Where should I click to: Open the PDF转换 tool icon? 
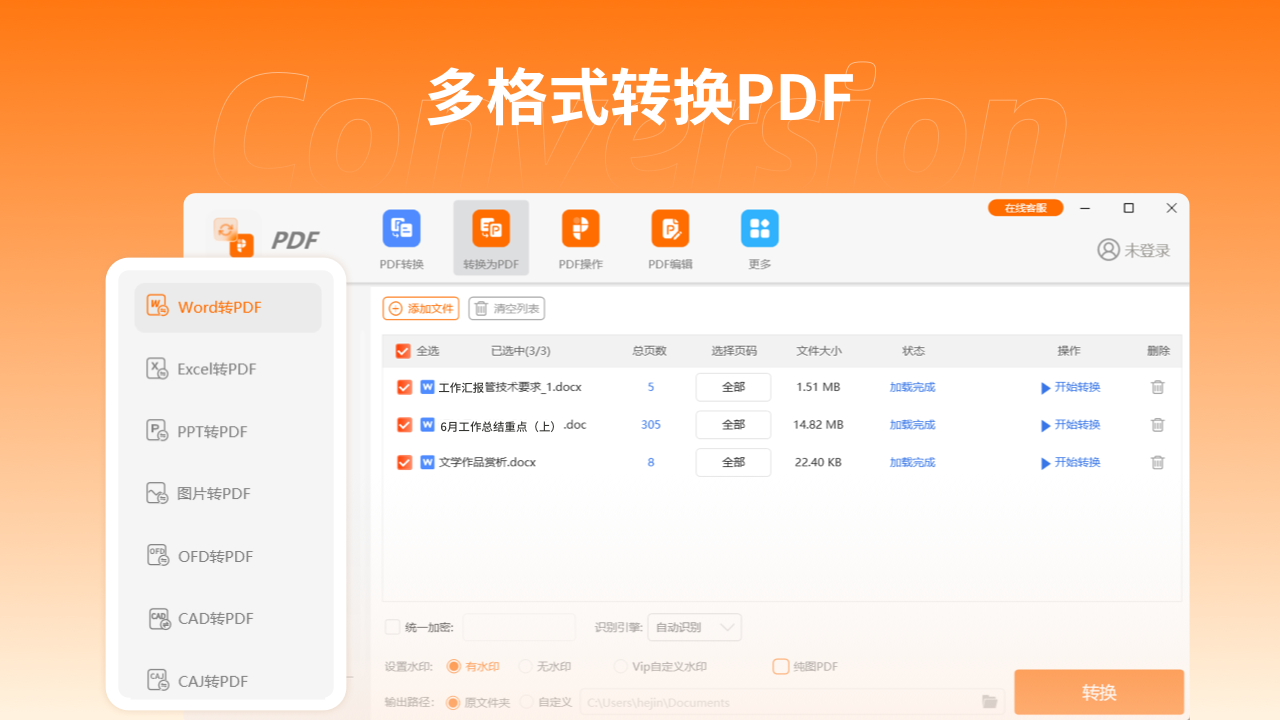[x=401, y=229]
